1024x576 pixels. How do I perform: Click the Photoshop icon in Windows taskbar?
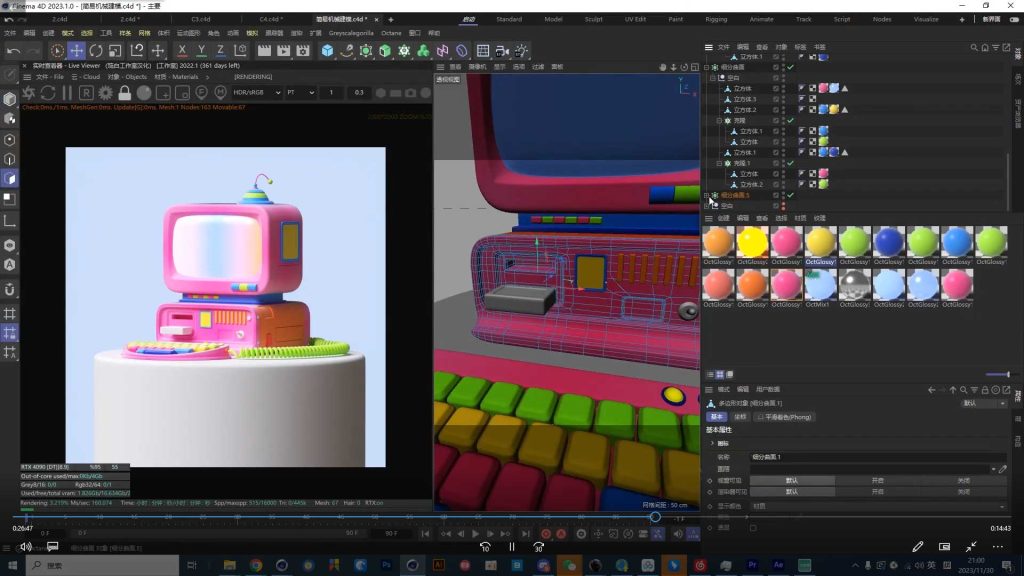point(386,565)
